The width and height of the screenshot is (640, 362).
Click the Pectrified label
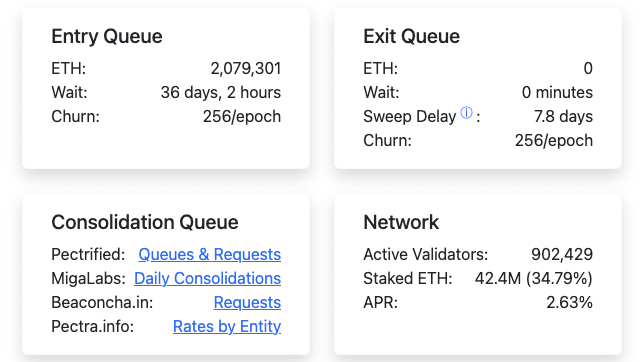[x=88, y=254]
